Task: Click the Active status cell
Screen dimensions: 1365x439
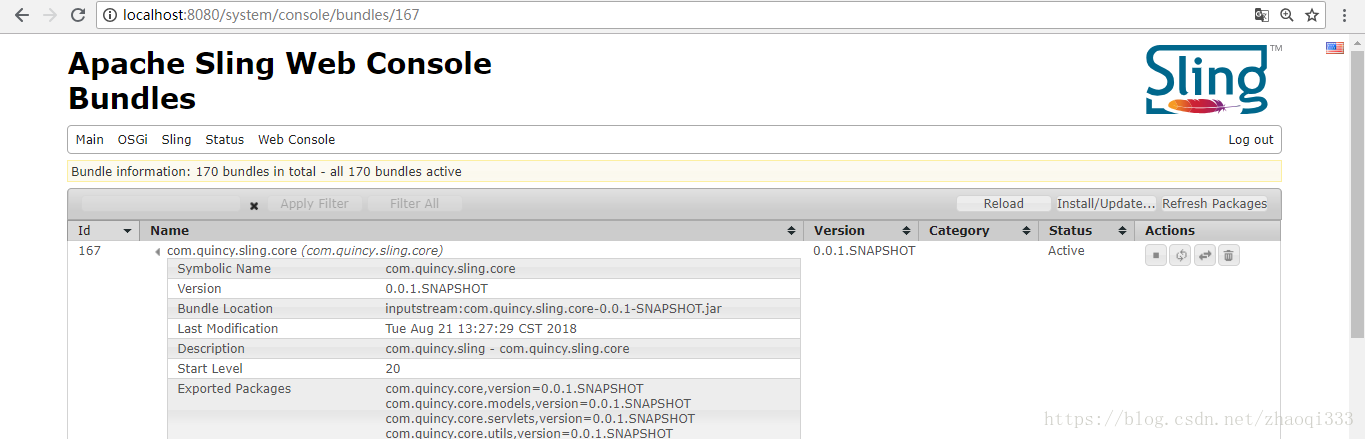Action: pyautogui.click(x=1066, y=251)
